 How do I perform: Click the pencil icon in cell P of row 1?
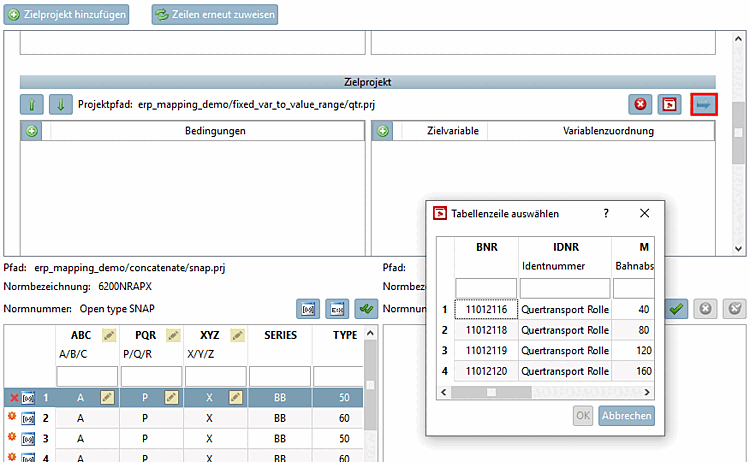pos(172,397)
